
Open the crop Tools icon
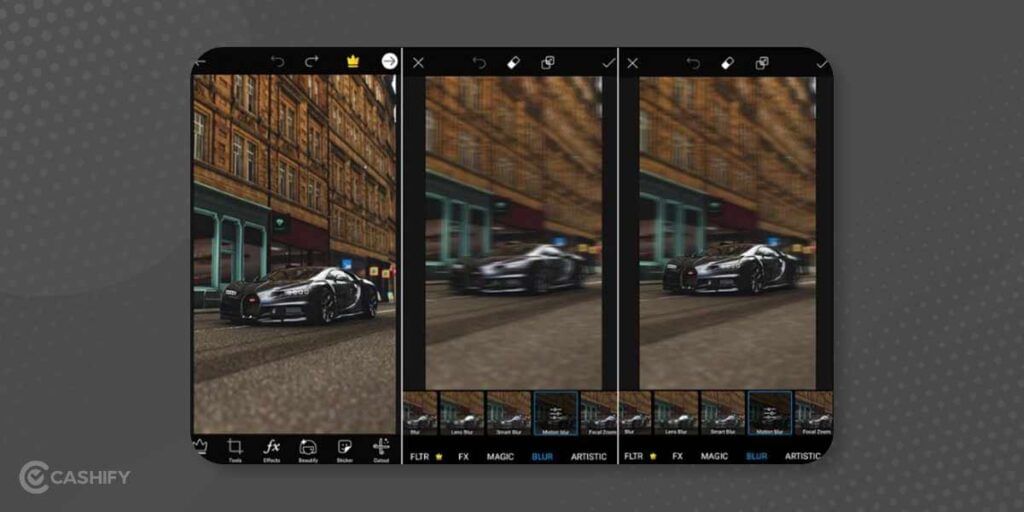[235, 449]
